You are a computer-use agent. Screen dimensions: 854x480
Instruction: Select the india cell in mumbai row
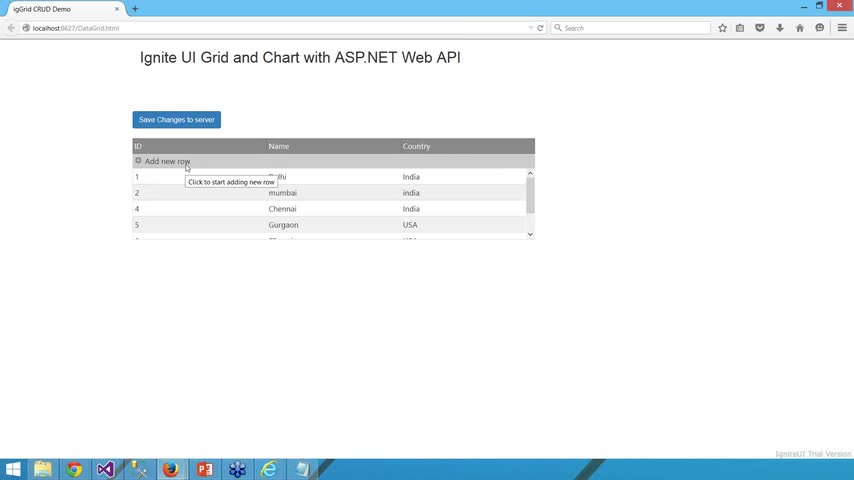pyautogui.click(x=463, y=193)
